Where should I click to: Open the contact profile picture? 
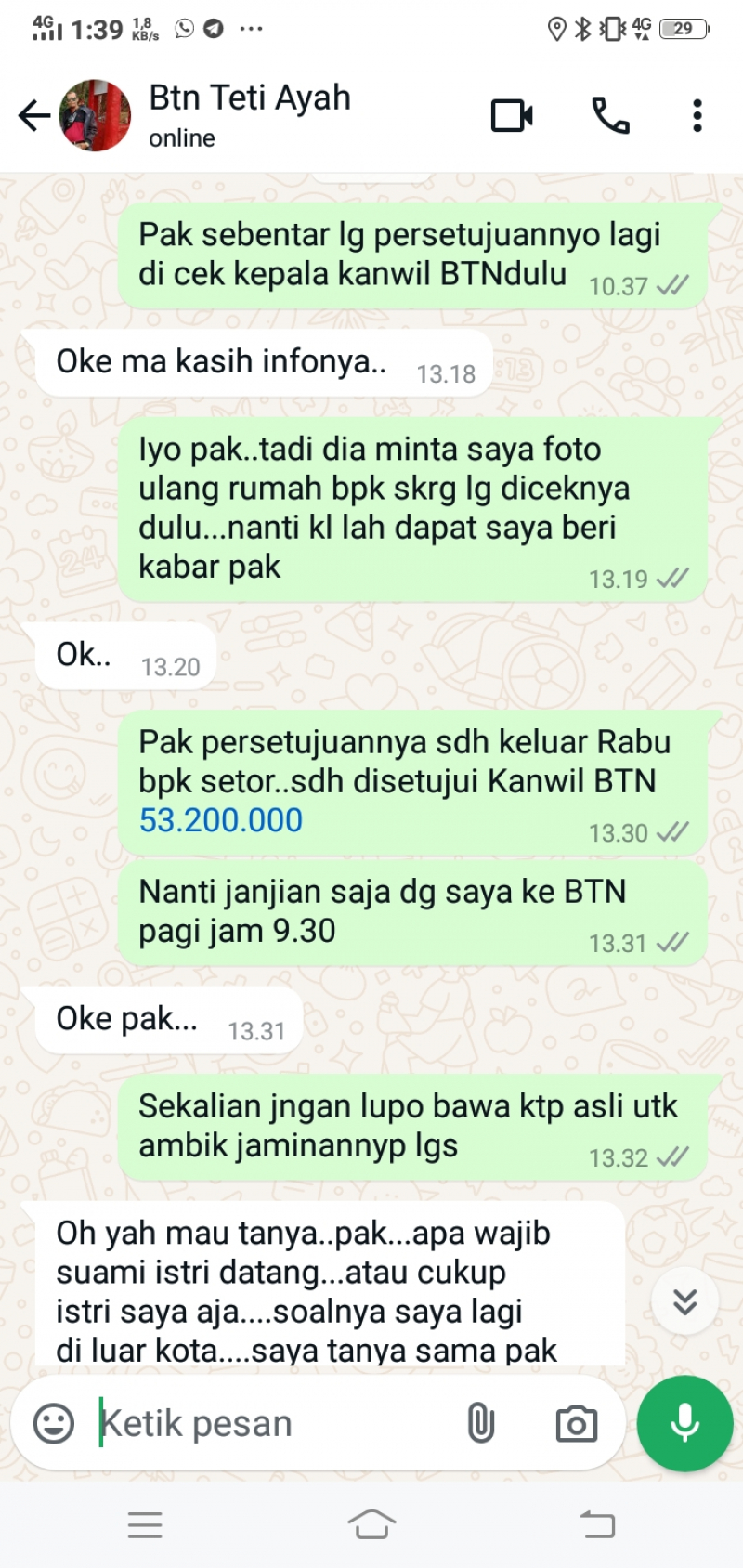point(95,116)
